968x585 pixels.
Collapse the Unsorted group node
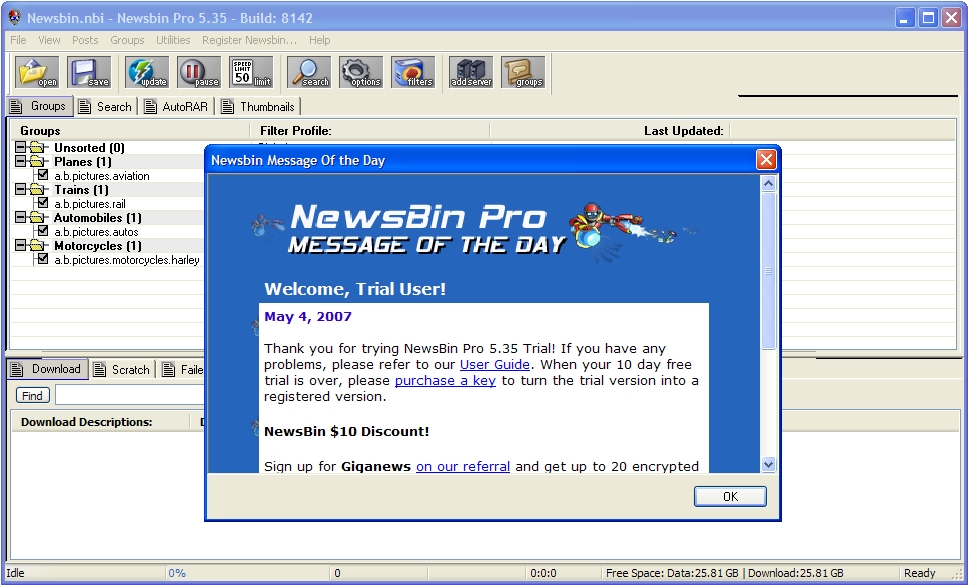21,147
